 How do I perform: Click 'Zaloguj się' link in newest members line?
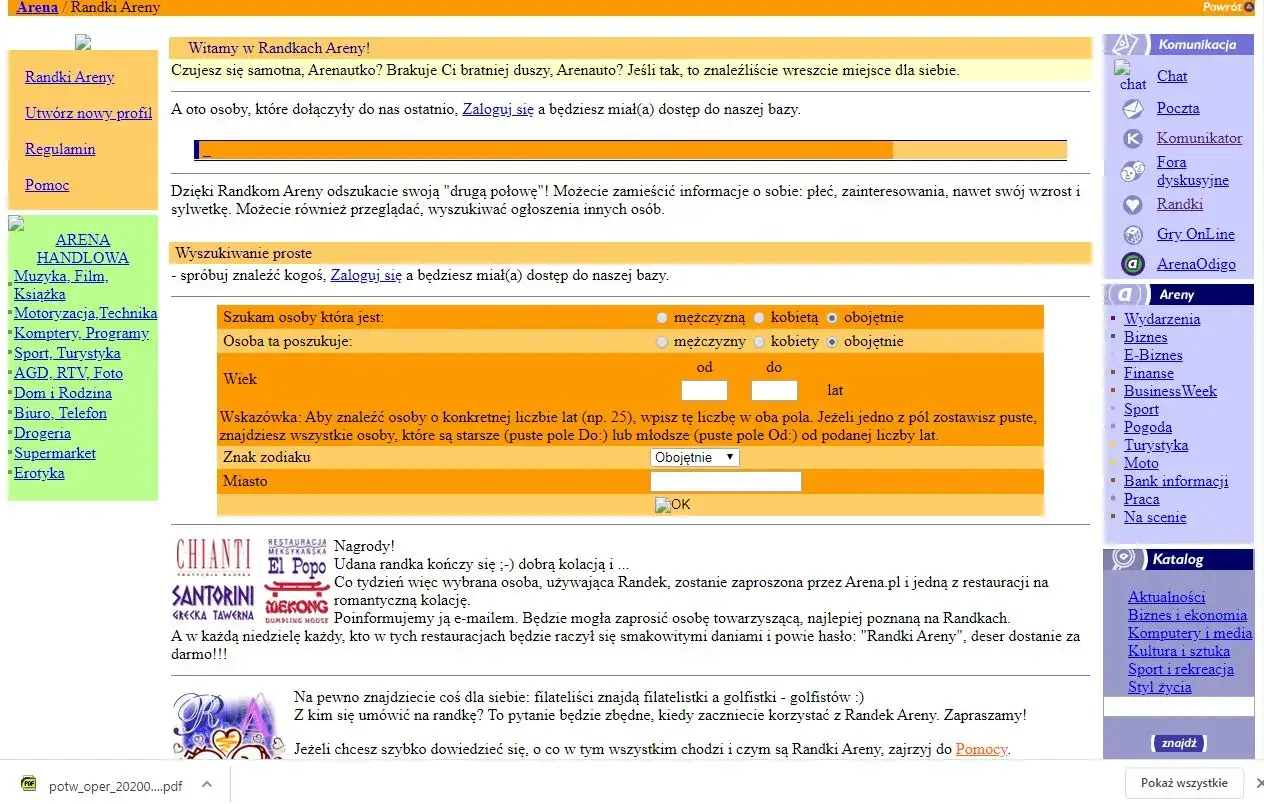[x=498, y=109]
